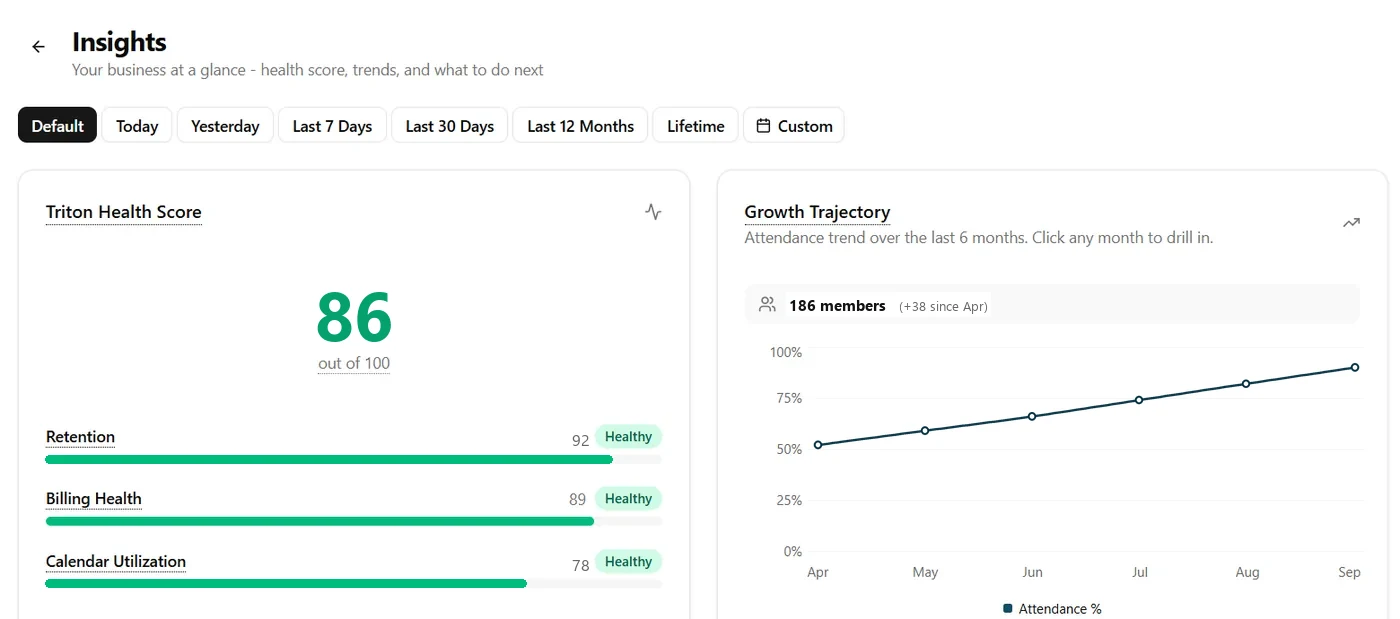
Task: Switch to Lifetime range
Action: tap(696, 126)
